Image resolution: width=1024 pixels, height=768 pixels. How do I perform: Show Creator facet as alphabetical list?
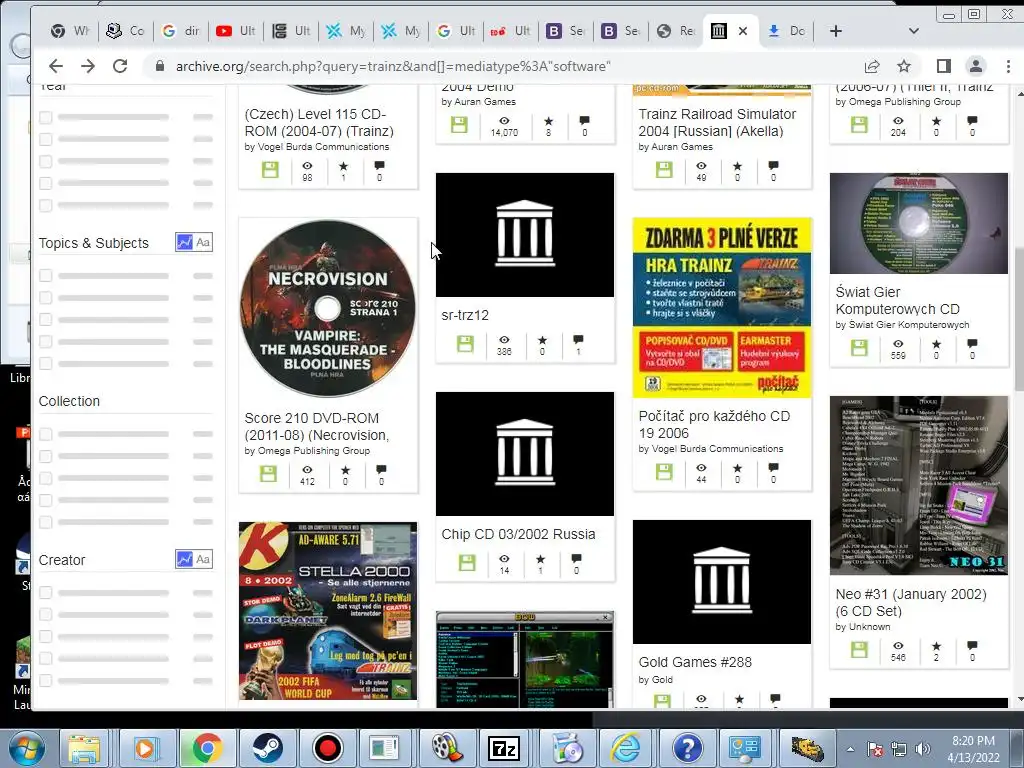pyautogui.click(x=203, y=559)
